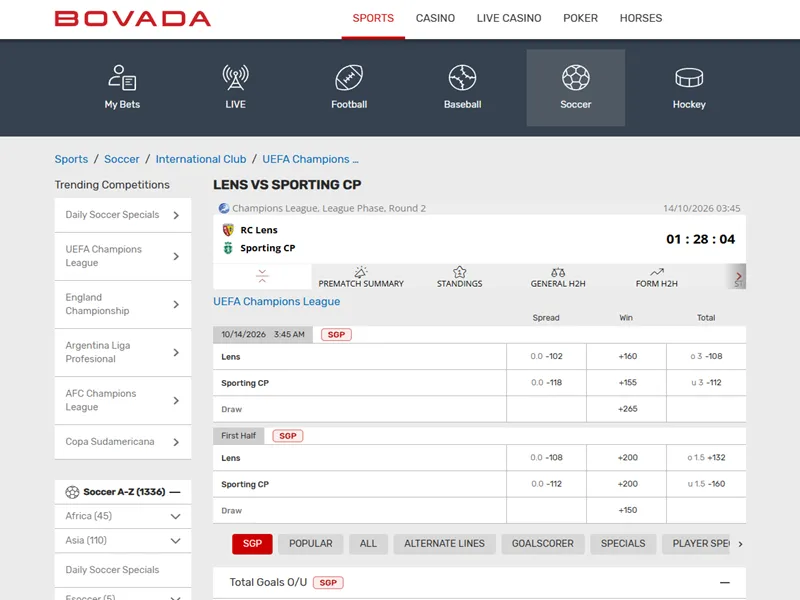
Task: Open AFC Champions League chevron
Action: click(x=176, y=401)
